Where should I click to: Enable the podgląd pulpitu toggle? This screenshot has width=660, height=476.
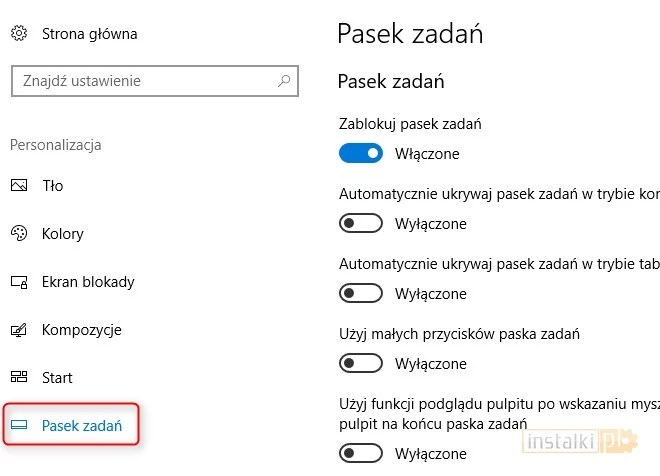click(361, 454)
